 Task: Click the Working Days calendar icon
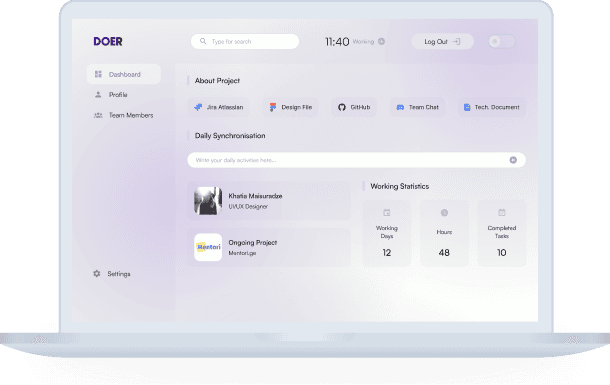386,213
